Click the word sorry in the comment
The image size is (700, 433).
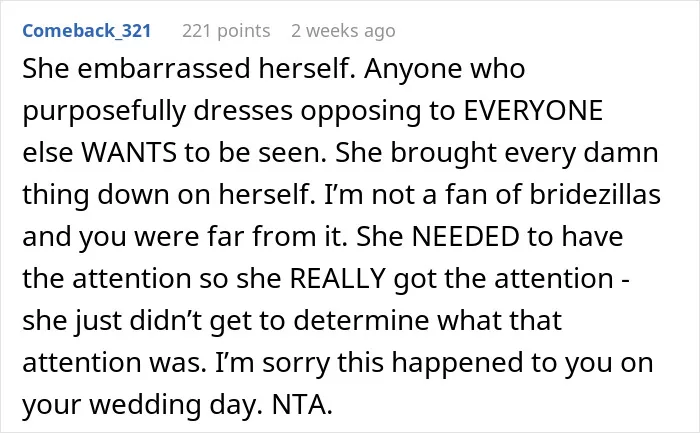pos(296,363)
